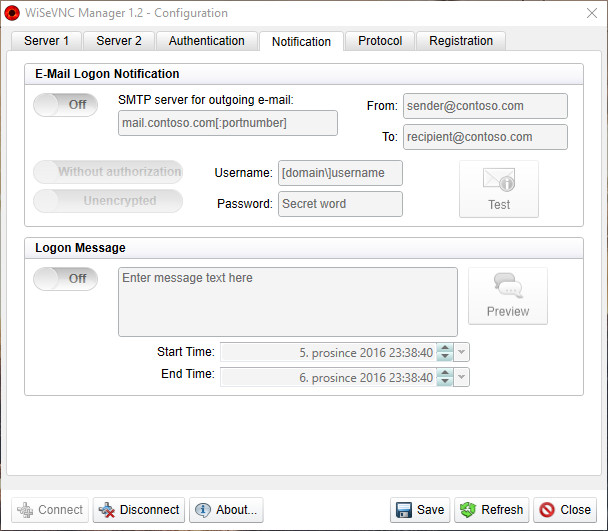This screenshot has height=531, width=608.
Task: Click the Preview speech bubbles button
Action: (508, 296)
